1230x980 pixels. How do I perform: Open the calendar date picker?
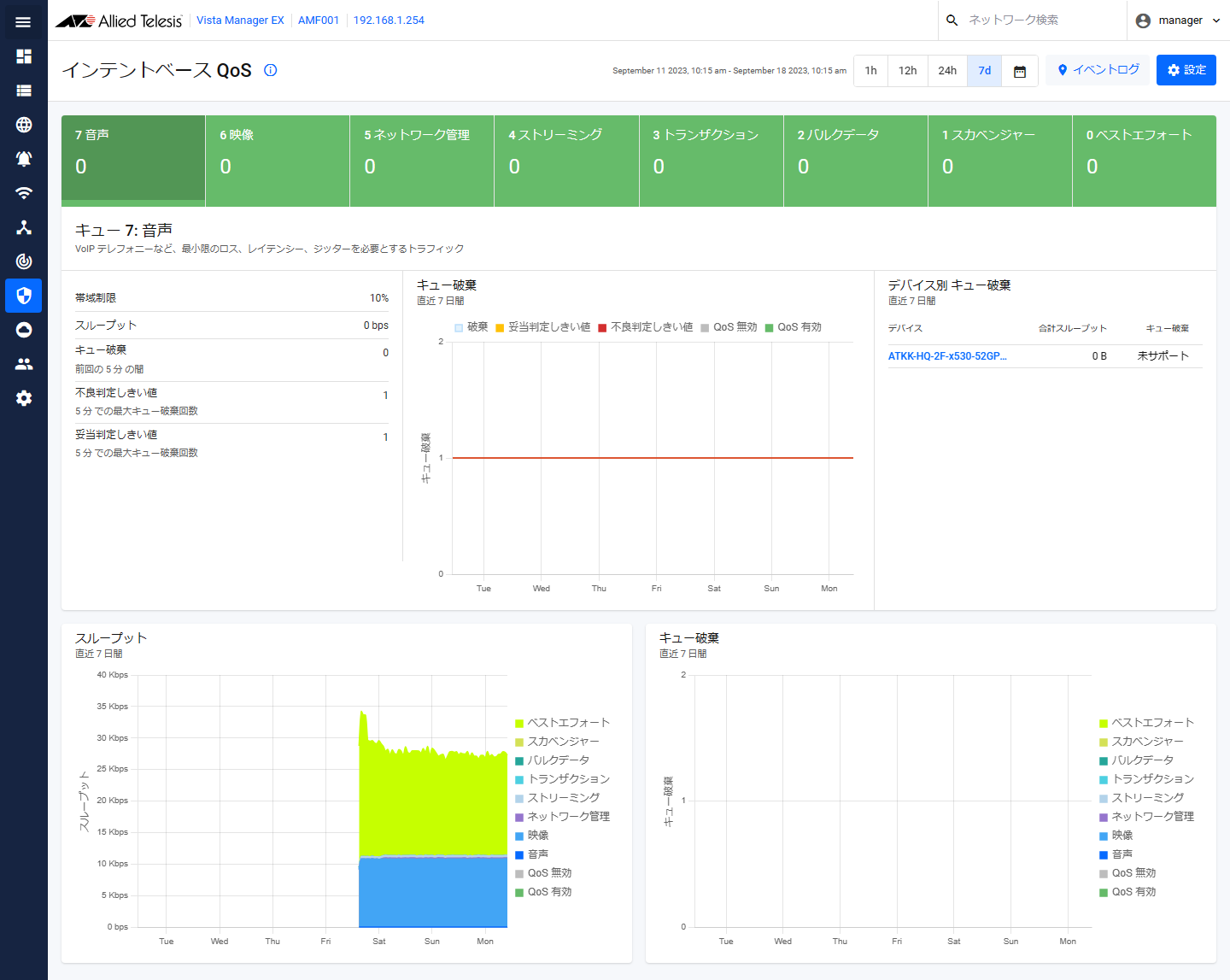click(1019, 71)
